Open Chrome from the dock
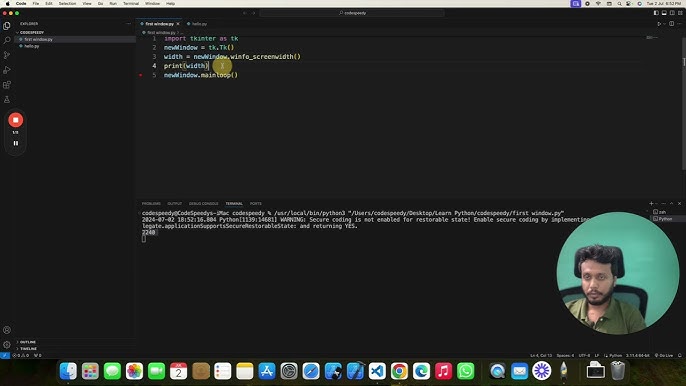 click(x=399, y=371)
